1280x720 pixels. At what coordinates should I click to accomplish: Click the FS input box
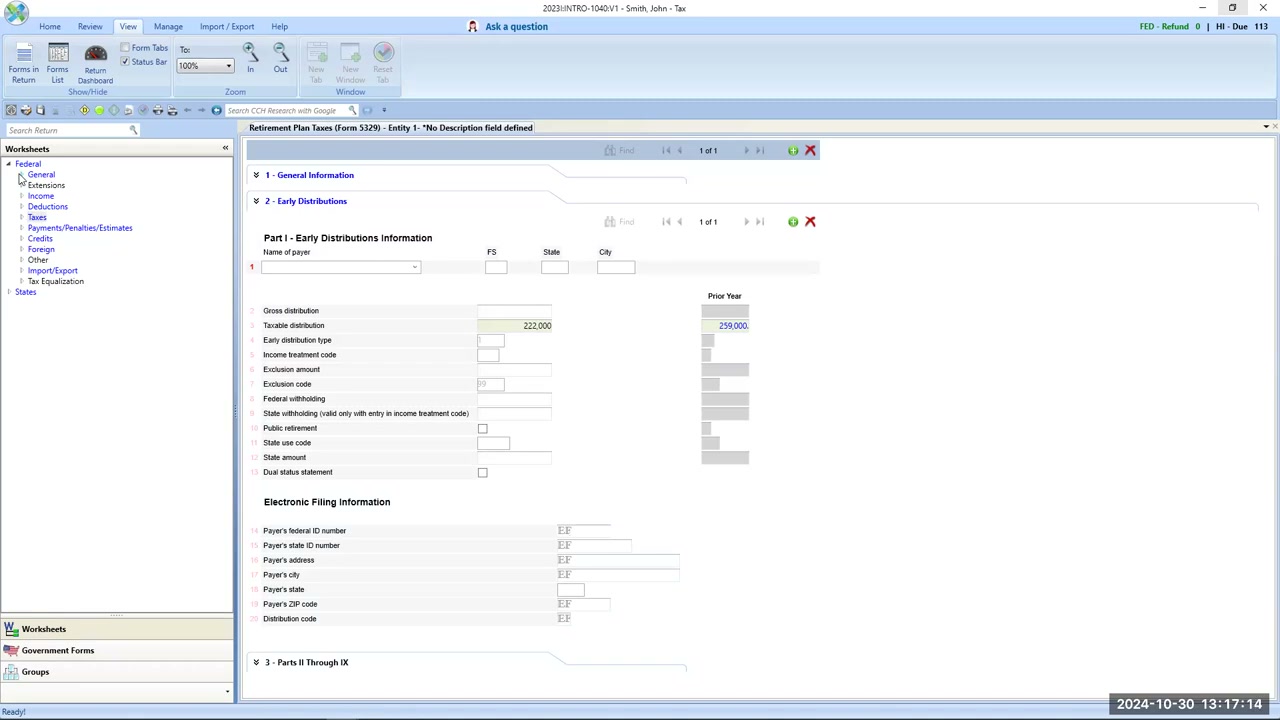[496, 267]
